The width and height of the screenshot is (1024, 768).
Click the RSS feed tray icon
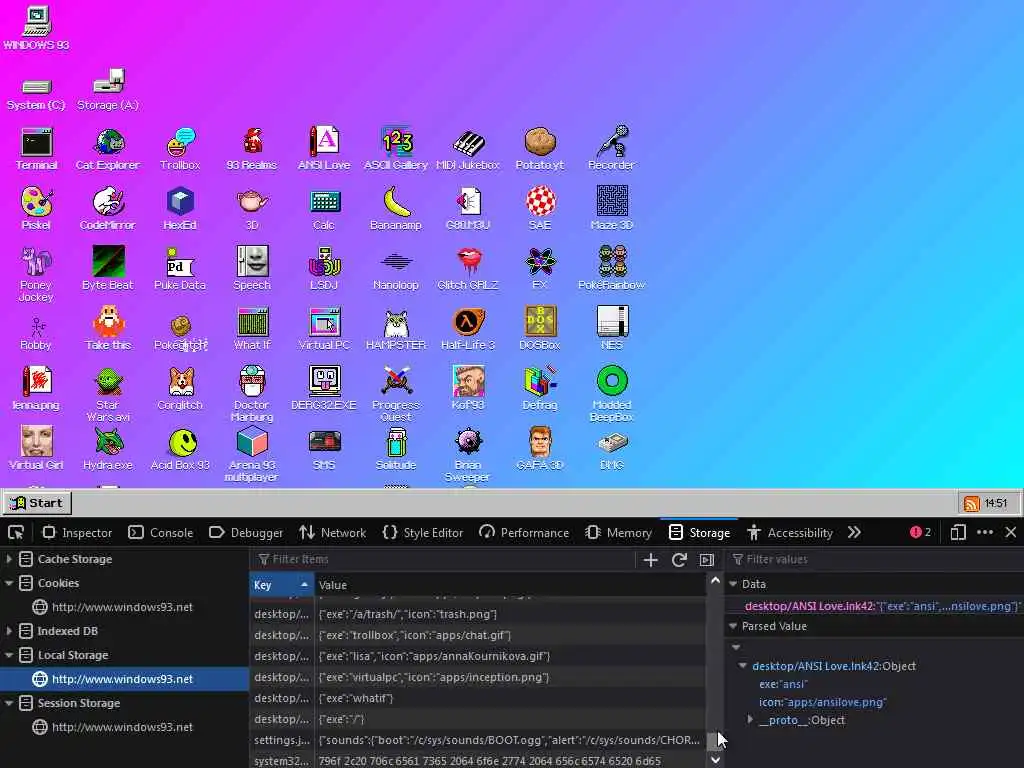pos(972,504)
